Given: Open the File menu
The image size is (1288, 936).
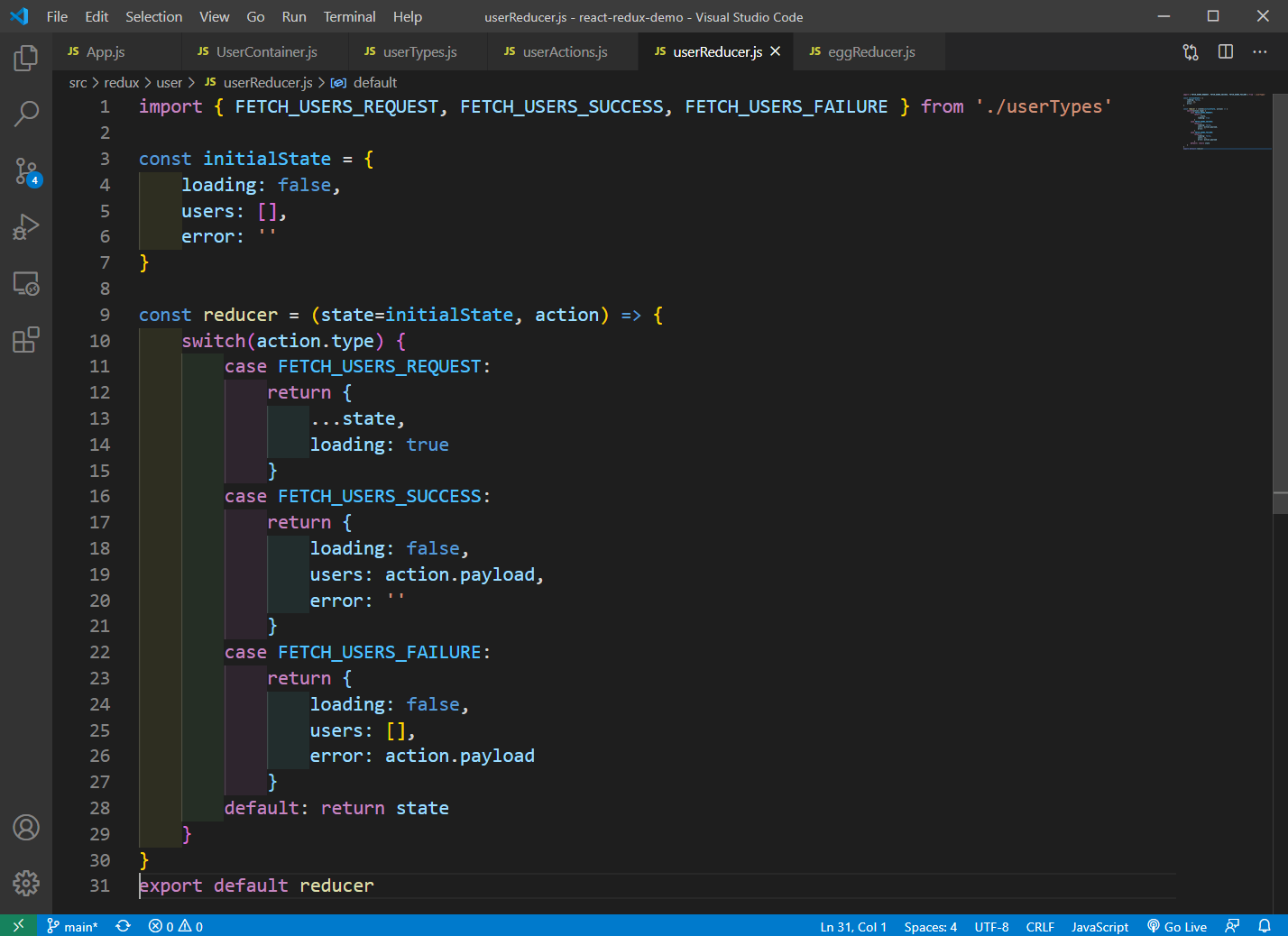Looking at the screenshot, I should [x=57, y=16].
